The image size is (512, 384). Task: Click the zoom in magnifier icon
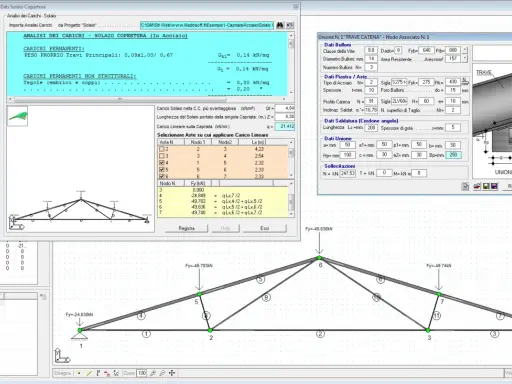click(x=153, y=373)
